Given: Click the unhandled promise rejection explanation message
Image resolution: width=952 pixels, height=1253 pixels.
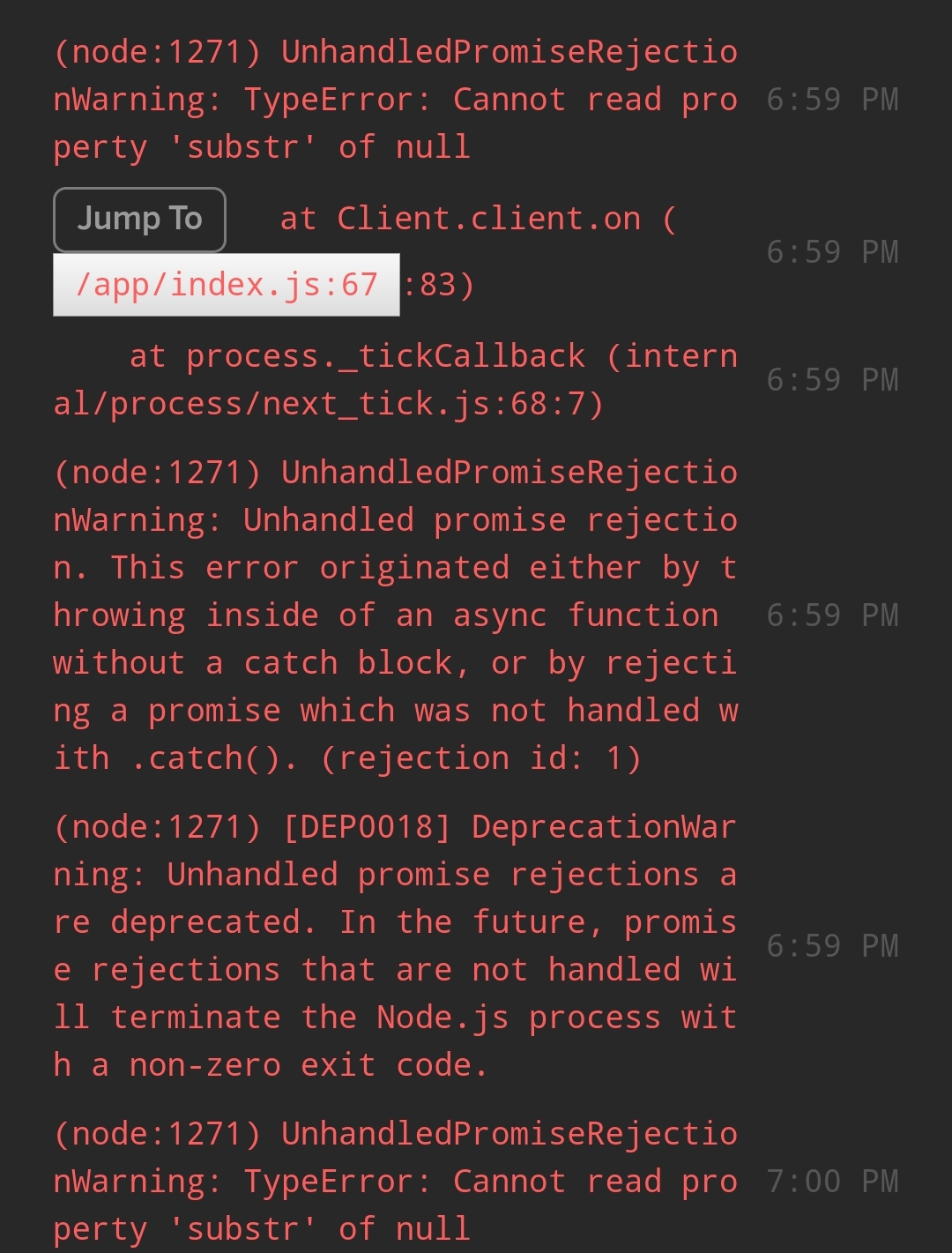Looking at the screenshot, I should (x=394, y=614).
